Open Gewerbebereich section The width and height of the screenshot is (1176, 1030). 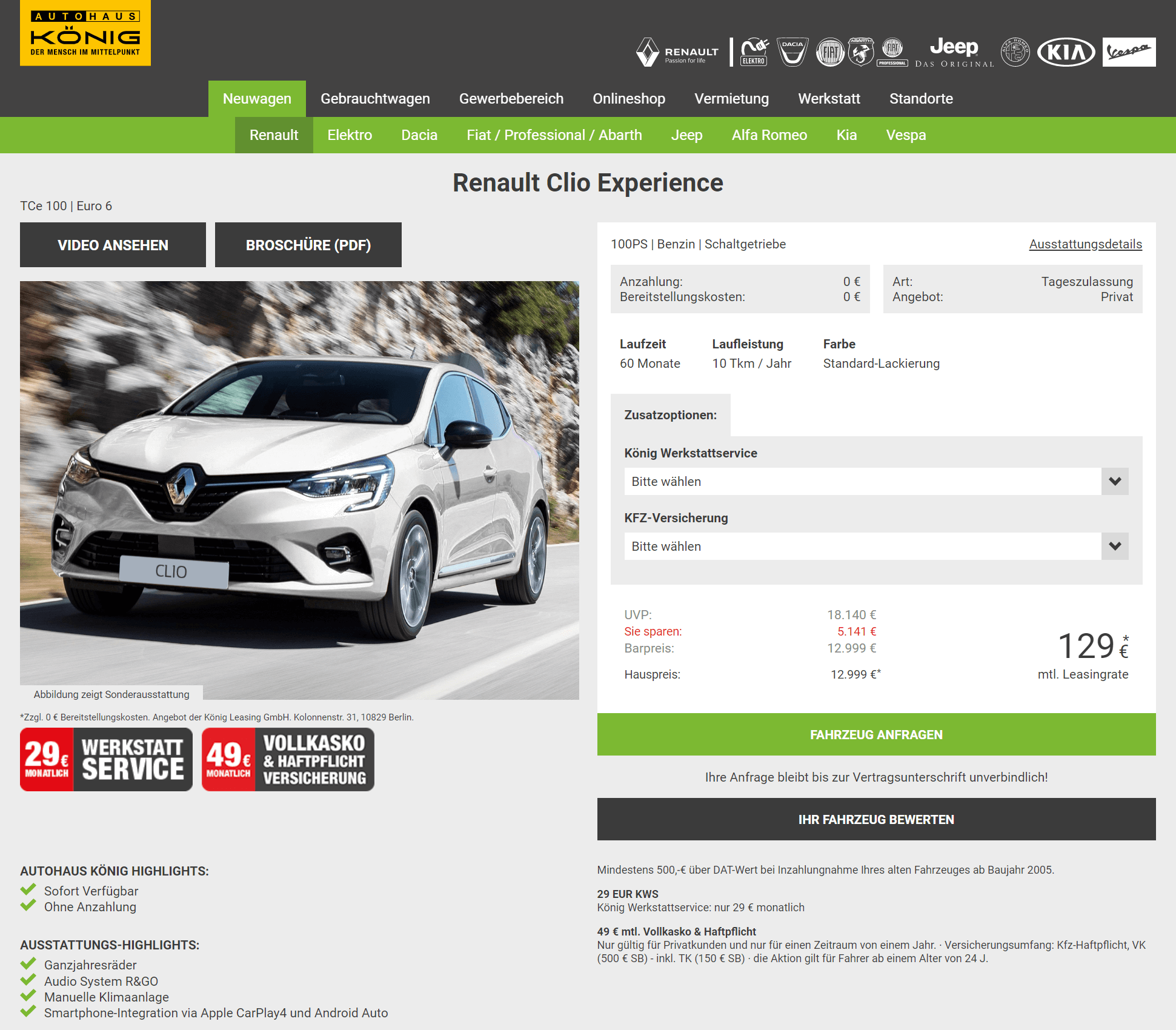click(511, 99)
